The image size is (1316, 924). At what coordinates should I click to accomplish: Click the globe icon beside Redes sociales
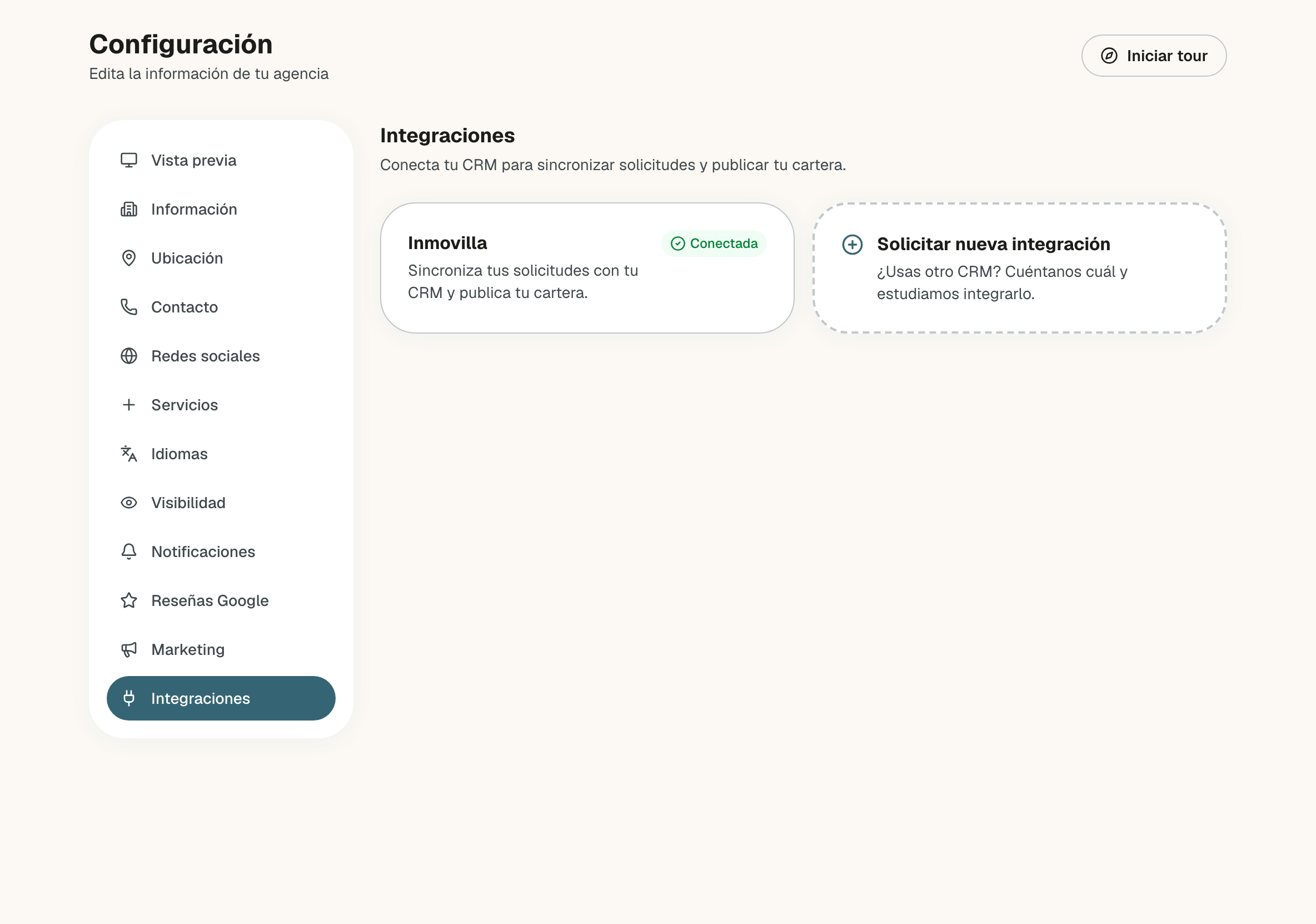pos(129,356)
